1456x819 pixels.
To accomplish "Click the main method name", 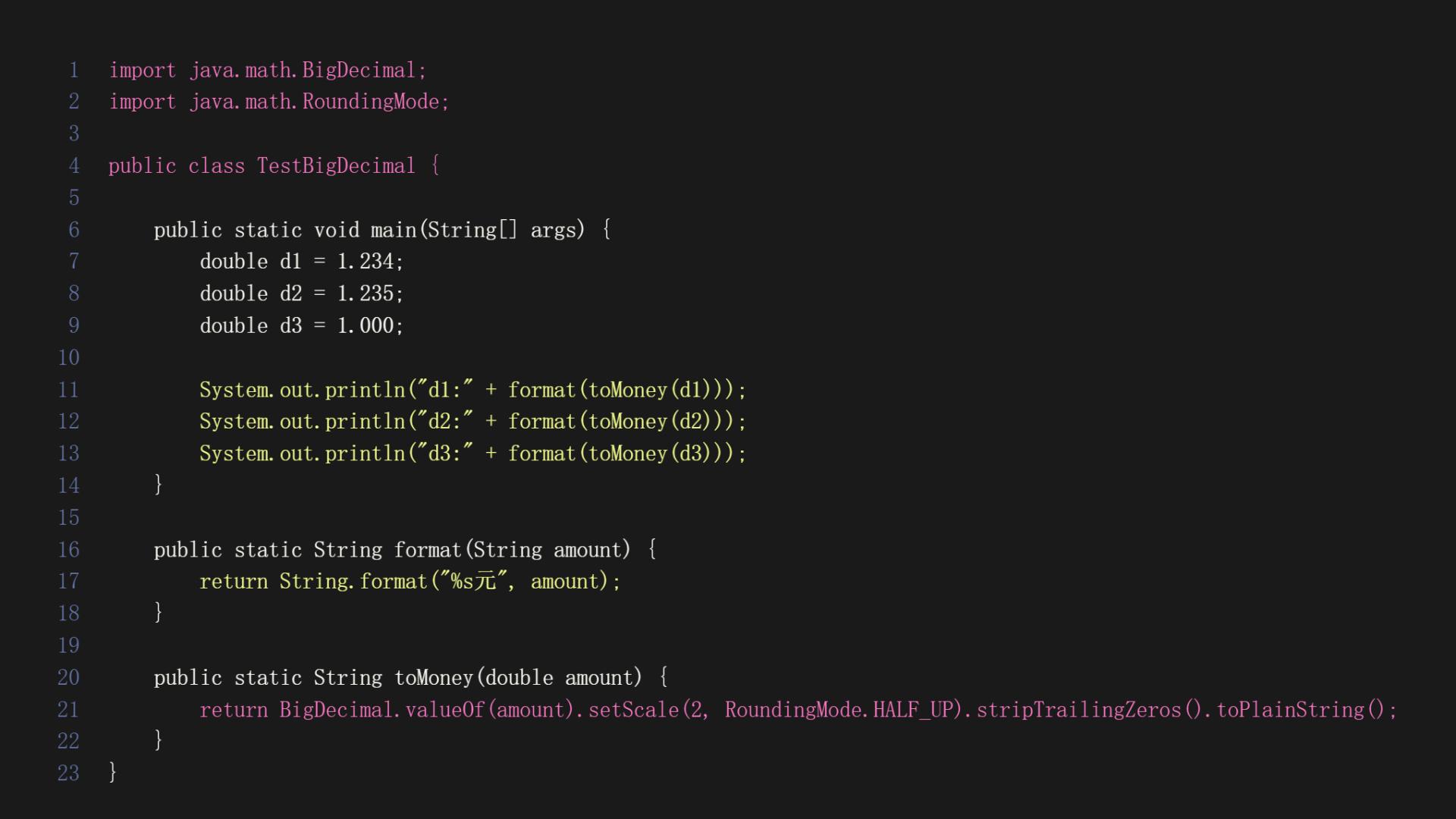I will coord(393,230).
